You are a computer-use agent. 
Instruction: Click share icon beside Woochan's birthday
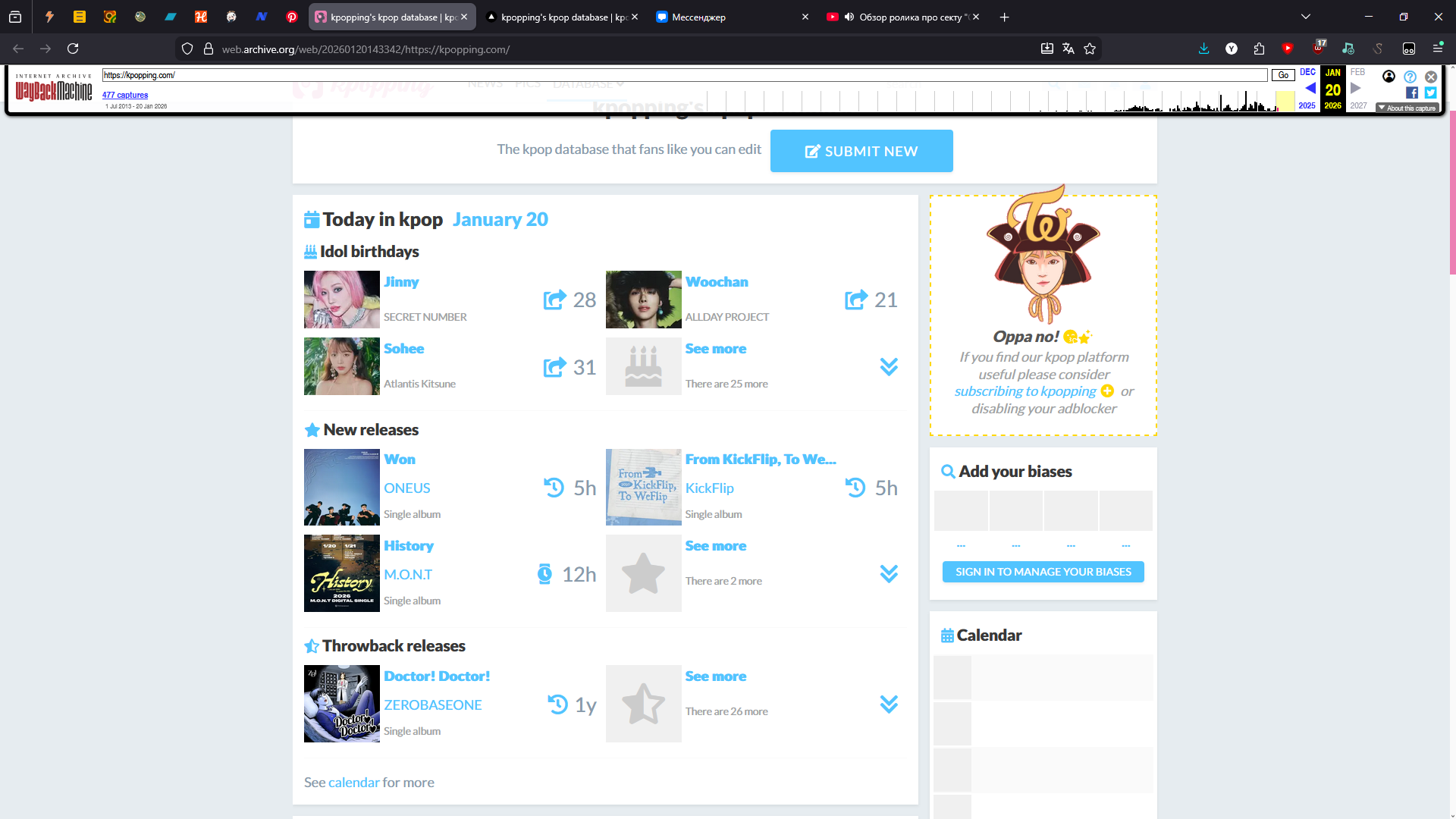click(x=856, y=300)
